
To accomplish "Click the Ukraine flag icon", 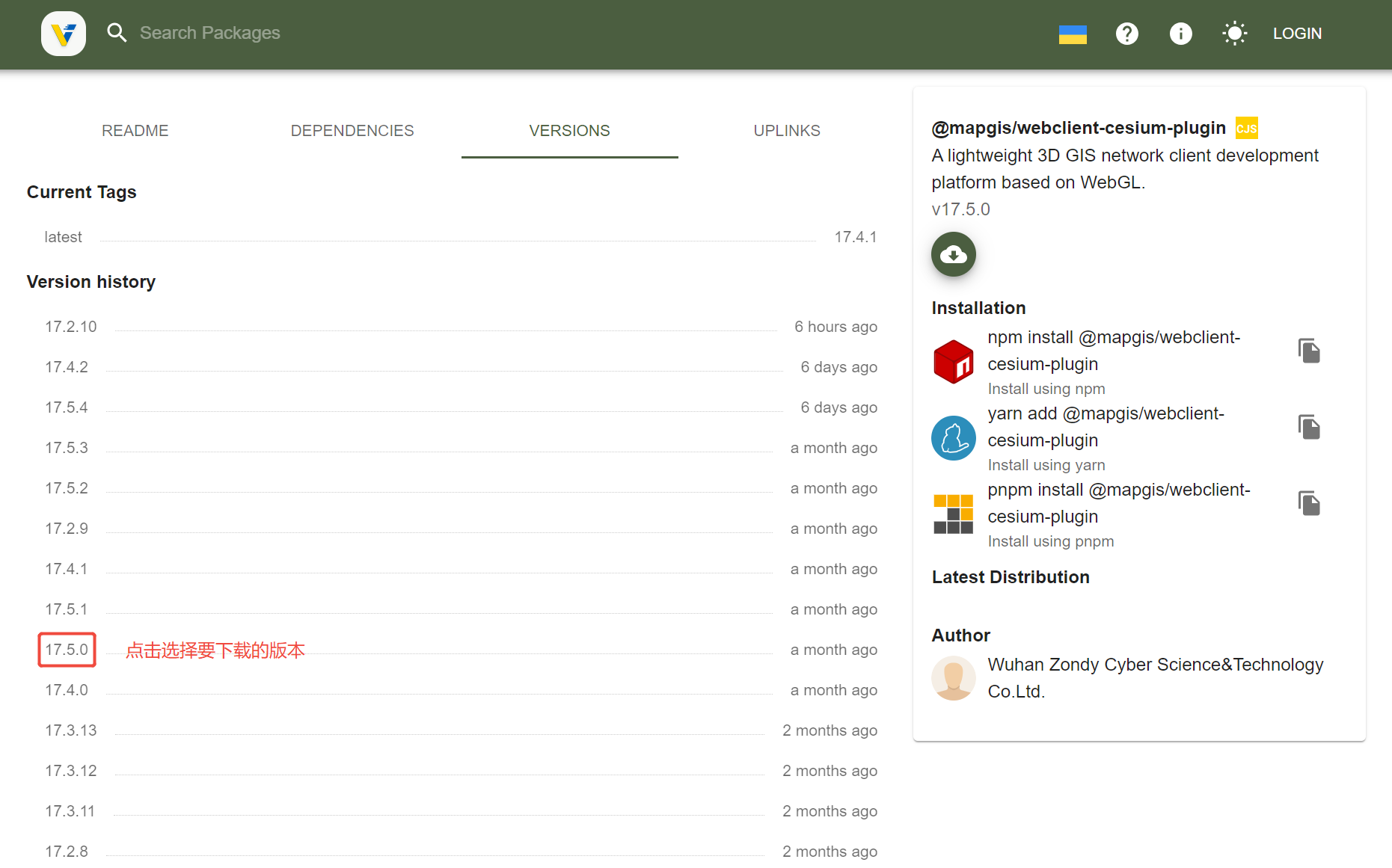I will click(x=1073, y=34).
